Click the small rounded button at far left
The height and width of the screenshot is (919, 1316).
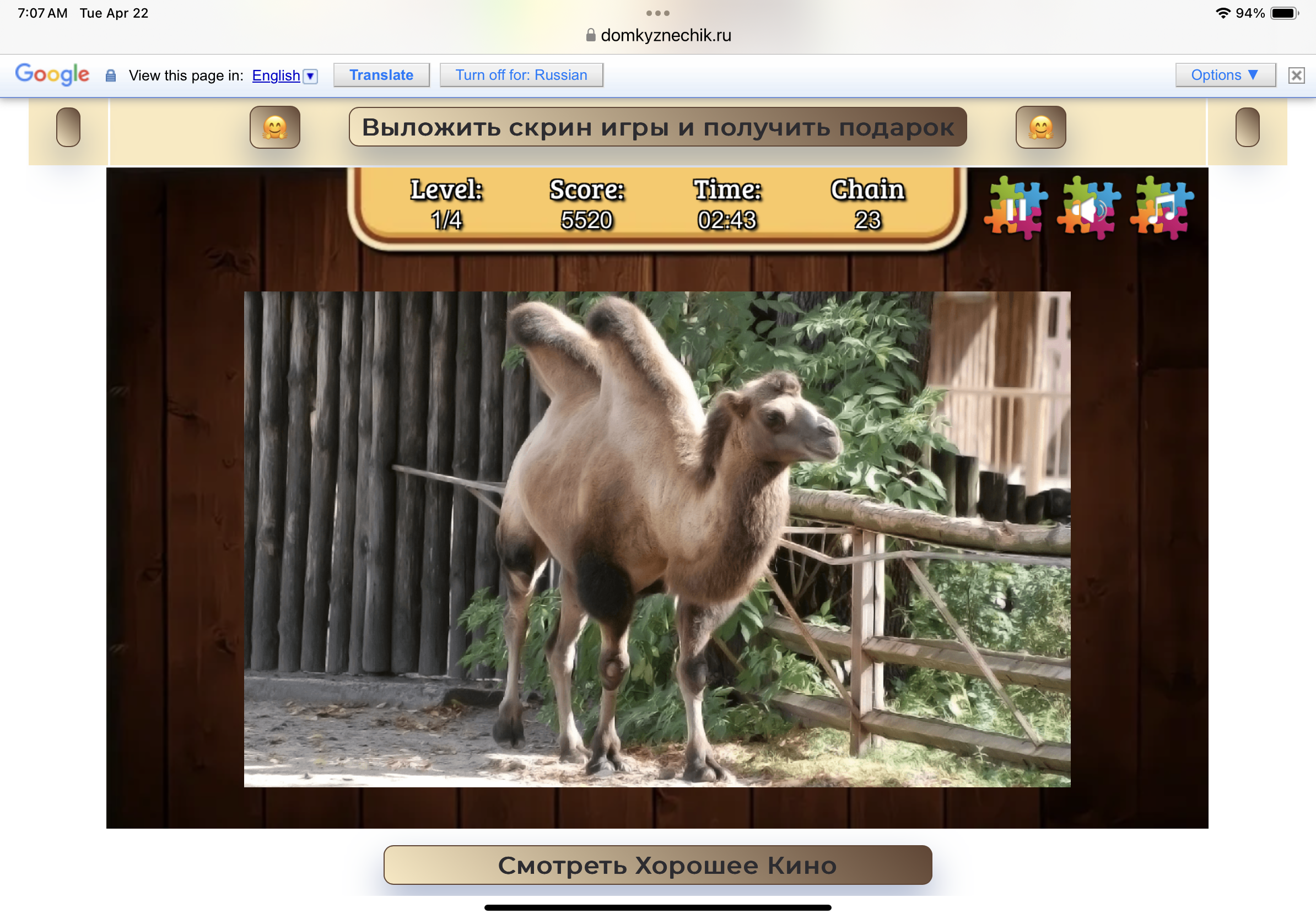click(68, 127)
